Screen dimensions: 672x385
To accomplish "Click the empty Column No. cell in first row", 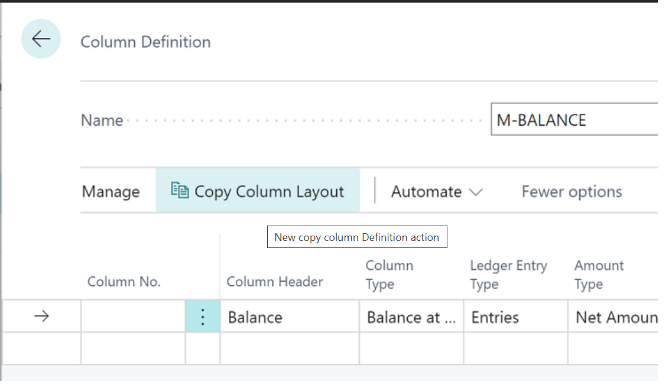I will (133, 317).
